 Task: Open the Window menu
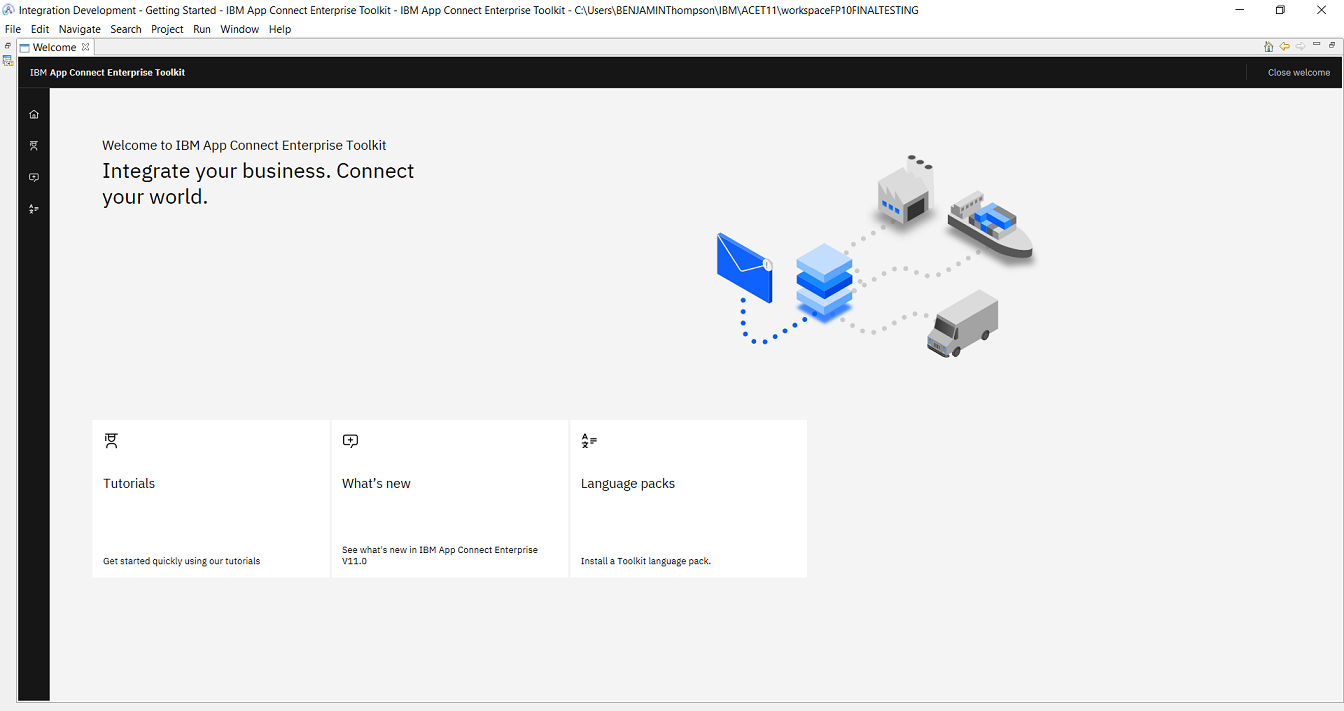coord(240,29)
